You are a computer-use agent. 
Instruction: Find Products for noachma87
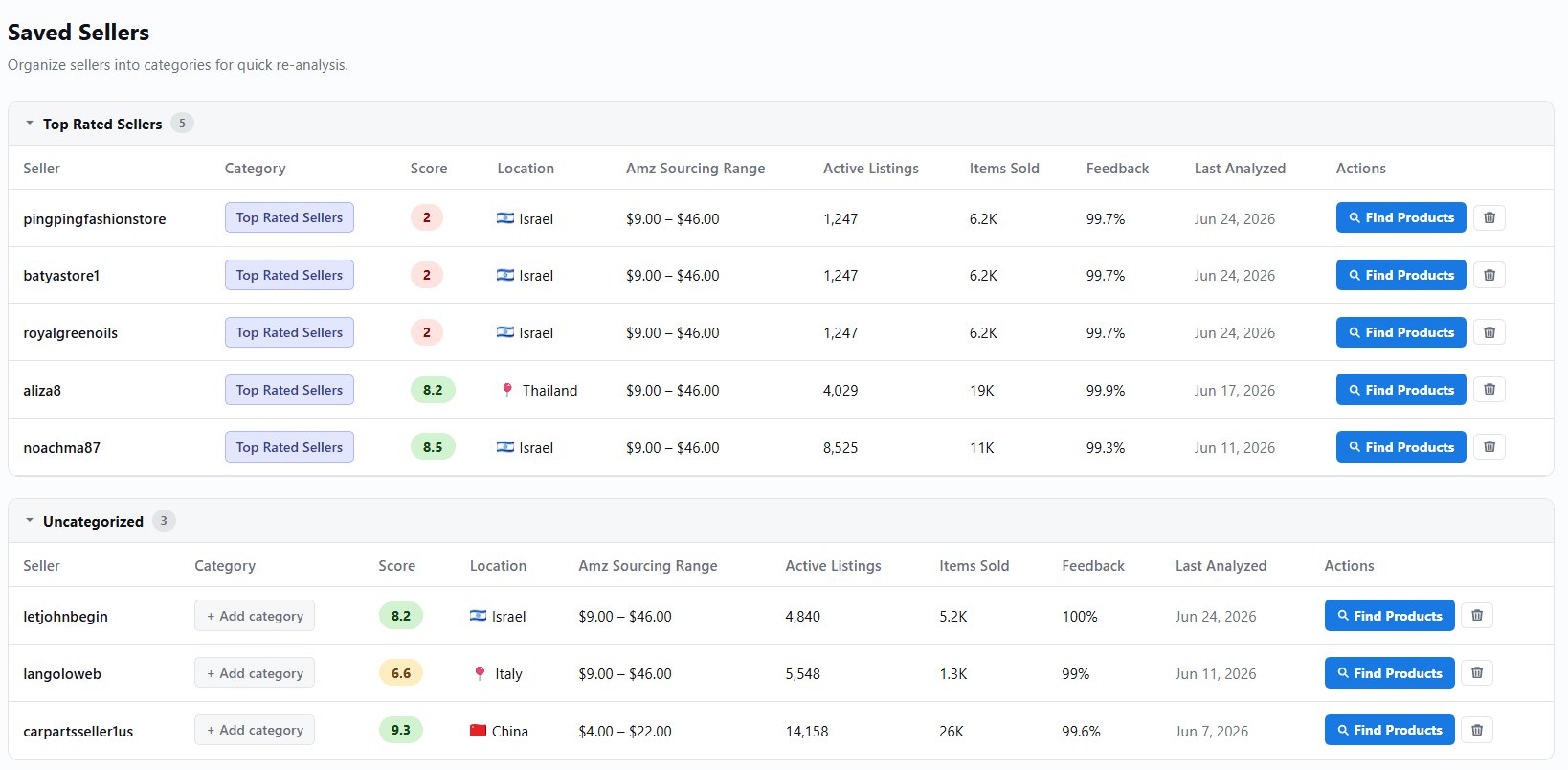point(1400,447)
